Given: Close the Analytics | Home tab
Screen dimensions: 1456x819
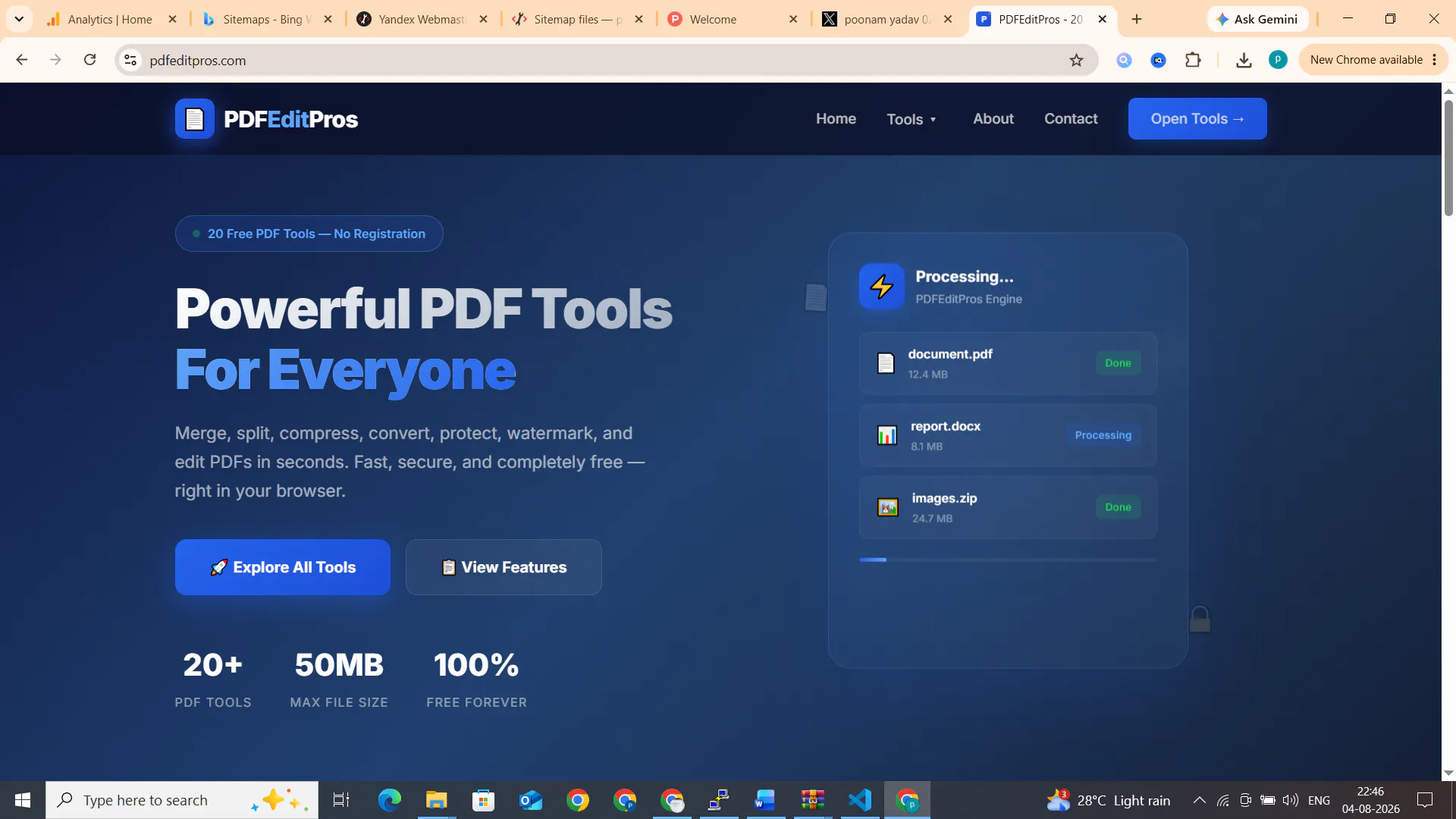Looking at the screenshot, I should (x=172, y=19).
